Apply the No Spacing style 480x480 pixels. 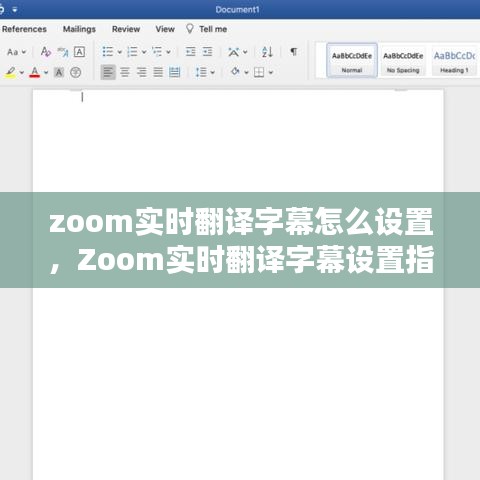(403, 60)
